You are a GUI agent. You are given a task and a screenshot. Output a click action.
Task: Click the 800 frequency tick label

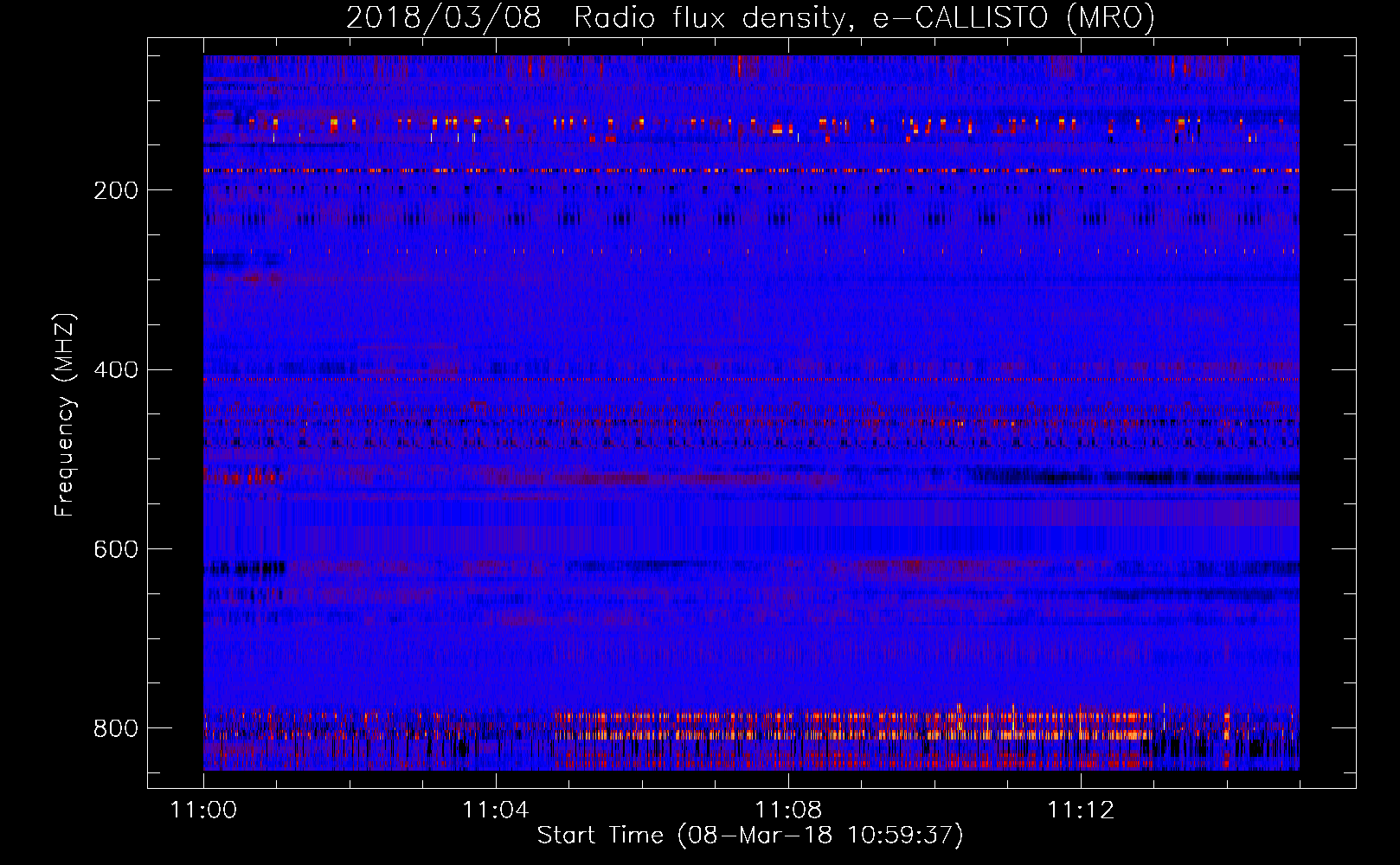click(x=116, y=728)
